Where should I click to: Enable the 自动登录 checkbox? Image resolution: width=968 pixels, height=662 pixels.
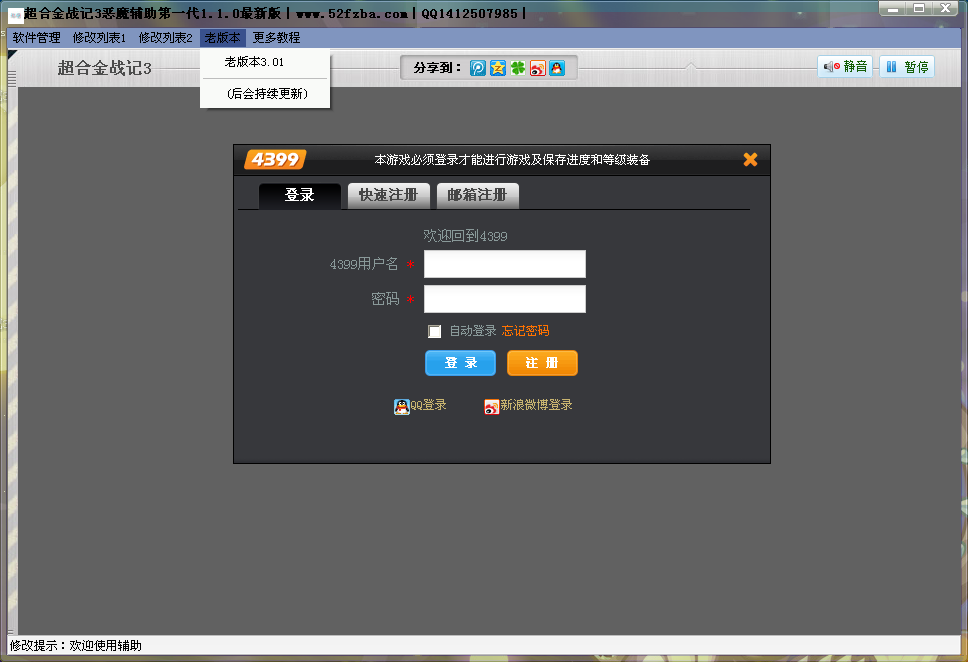pos(435,332)
